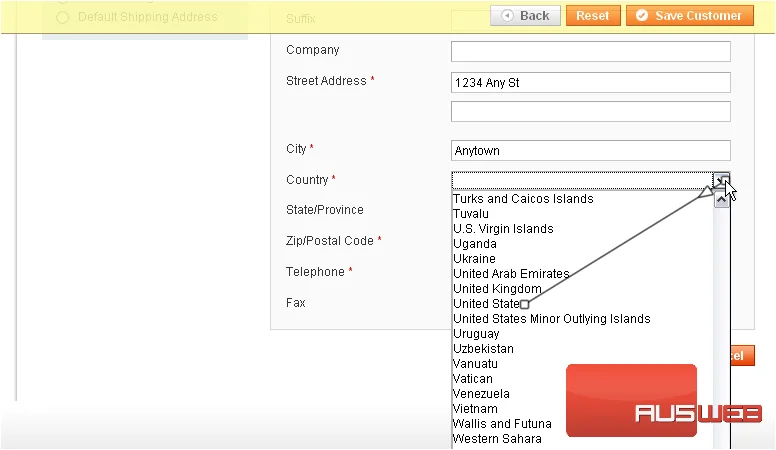The width and height of the screenshot is (776, 450).
Task: Open the Country dropdown box
Action: click(590, 180)
